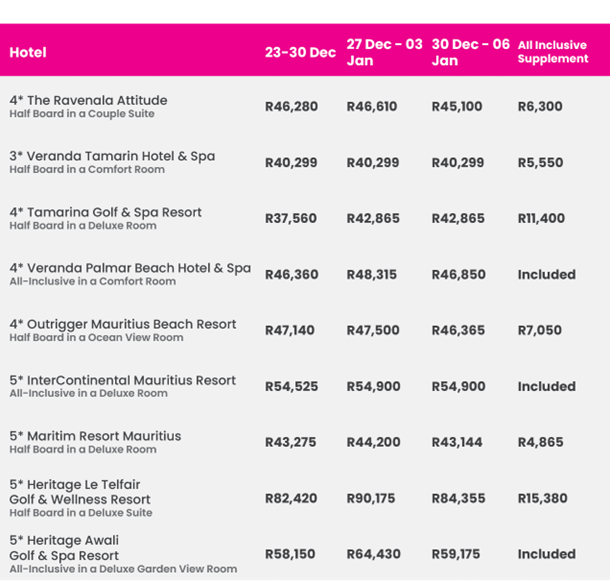Select 5* Heritage Le Telfair Golf & Wellness Resort
Screen dimensions: 610x584
click(80, 492)
